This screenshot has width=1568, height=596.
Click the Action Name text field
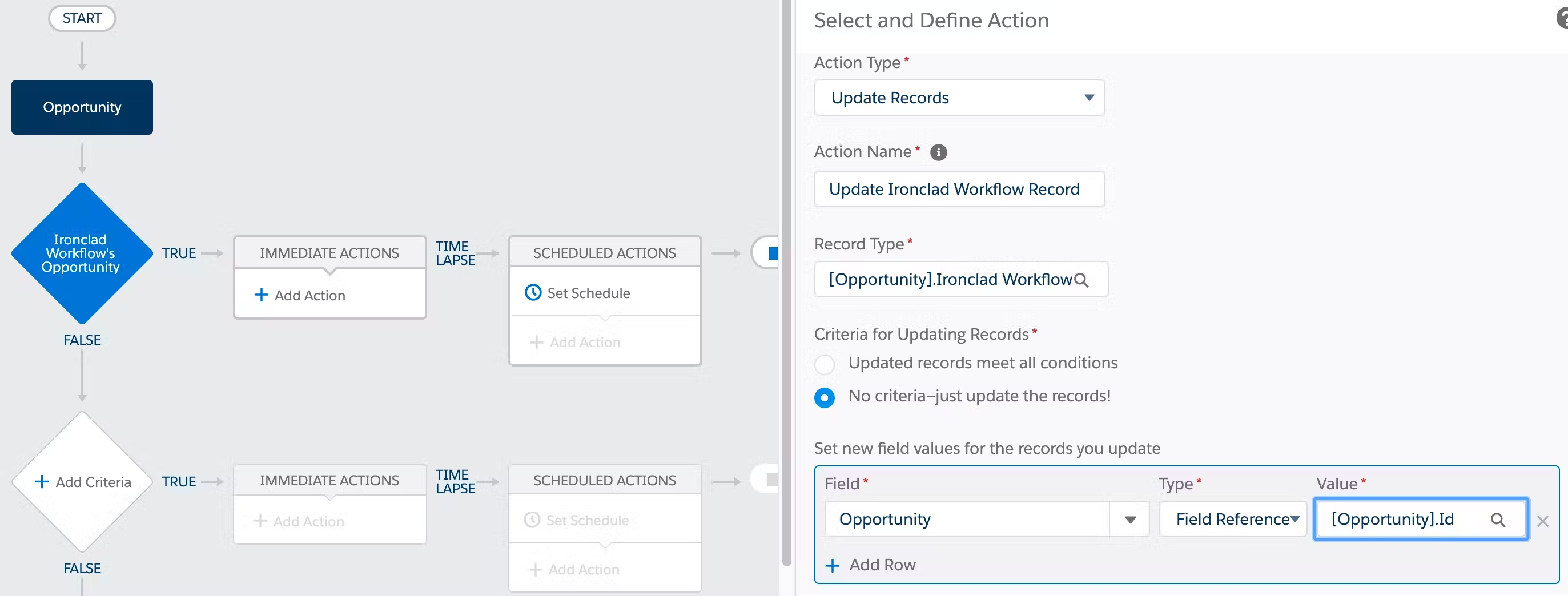point(959,189)
